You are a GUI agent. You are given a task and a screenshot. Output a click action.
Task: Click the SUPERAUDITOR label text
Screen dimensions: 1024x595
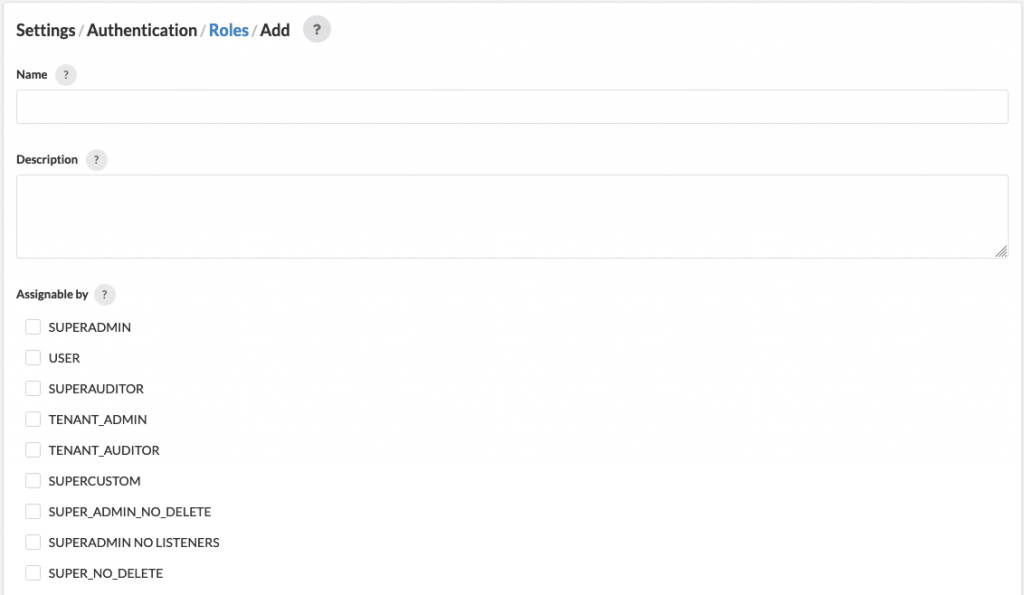click(x=96, y=389)
